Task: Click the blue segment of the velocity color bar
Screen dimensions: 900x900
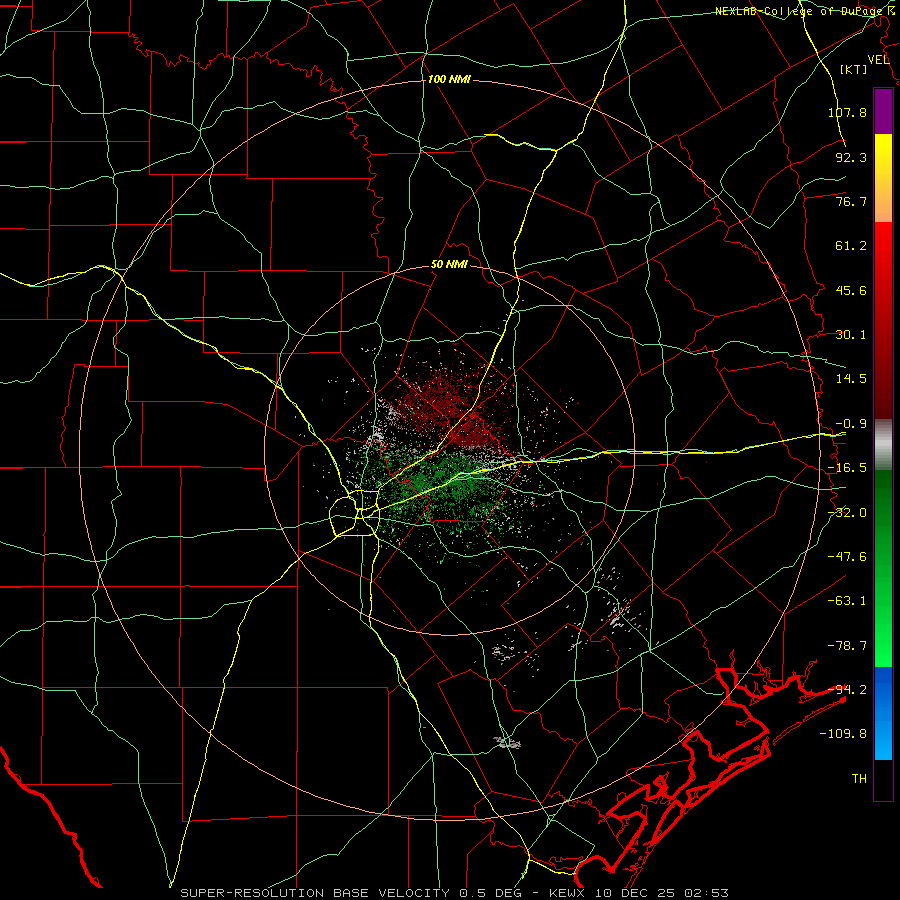Action: pyautogui.click(x=883, y=713)
